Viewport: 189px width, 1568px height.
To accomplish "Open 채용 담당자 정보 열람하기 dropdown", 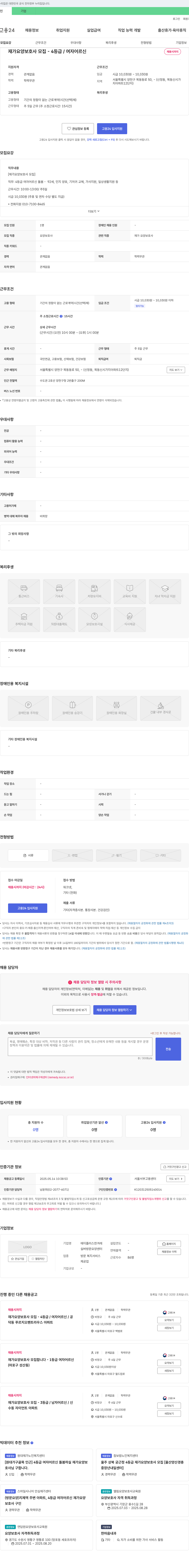I will point(115,1010).
